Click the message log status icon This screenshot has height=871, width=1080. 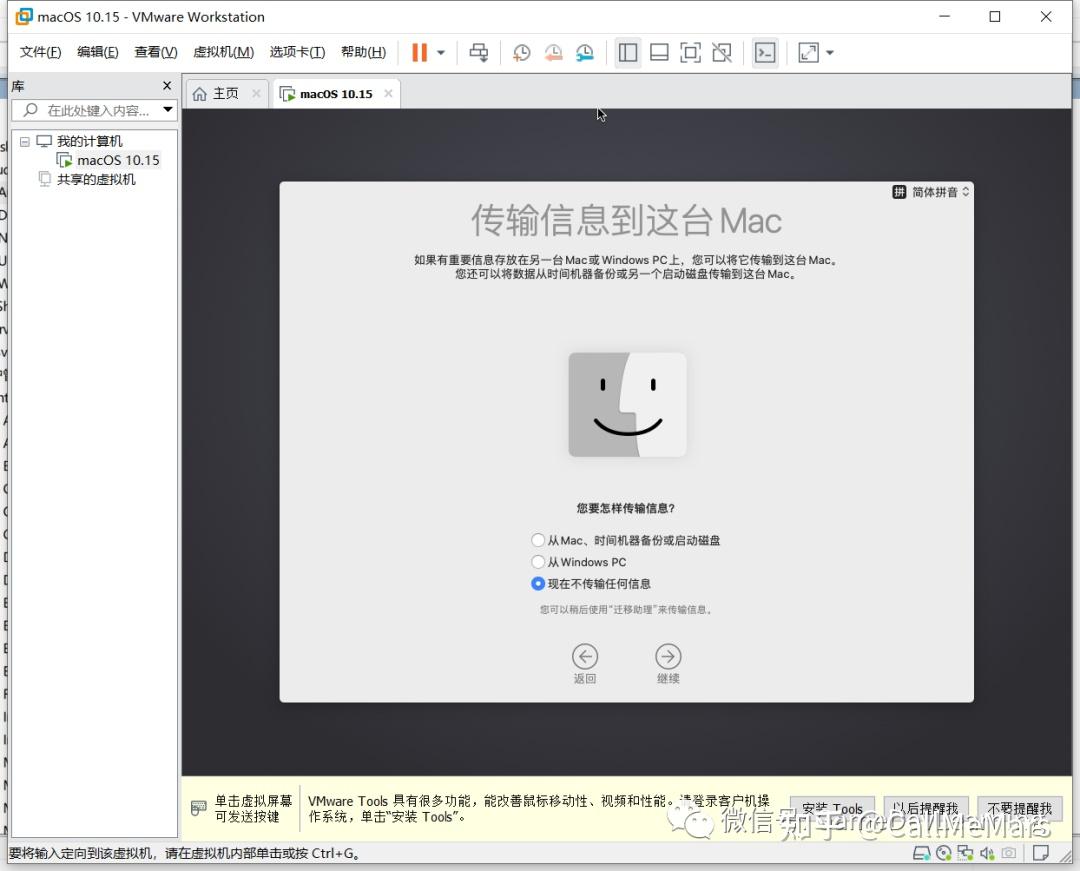(1041, 854)
